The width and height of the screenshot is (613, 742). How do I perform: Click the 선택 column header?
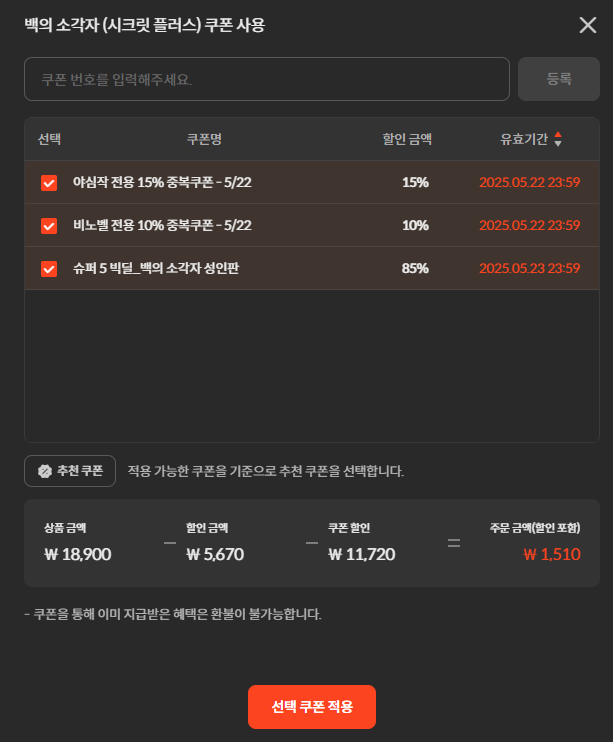[x=49, y=139]
